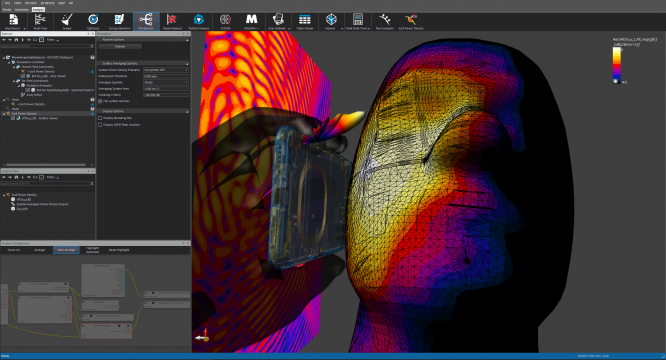Click the Auto Arrange button

pos(66,250)
